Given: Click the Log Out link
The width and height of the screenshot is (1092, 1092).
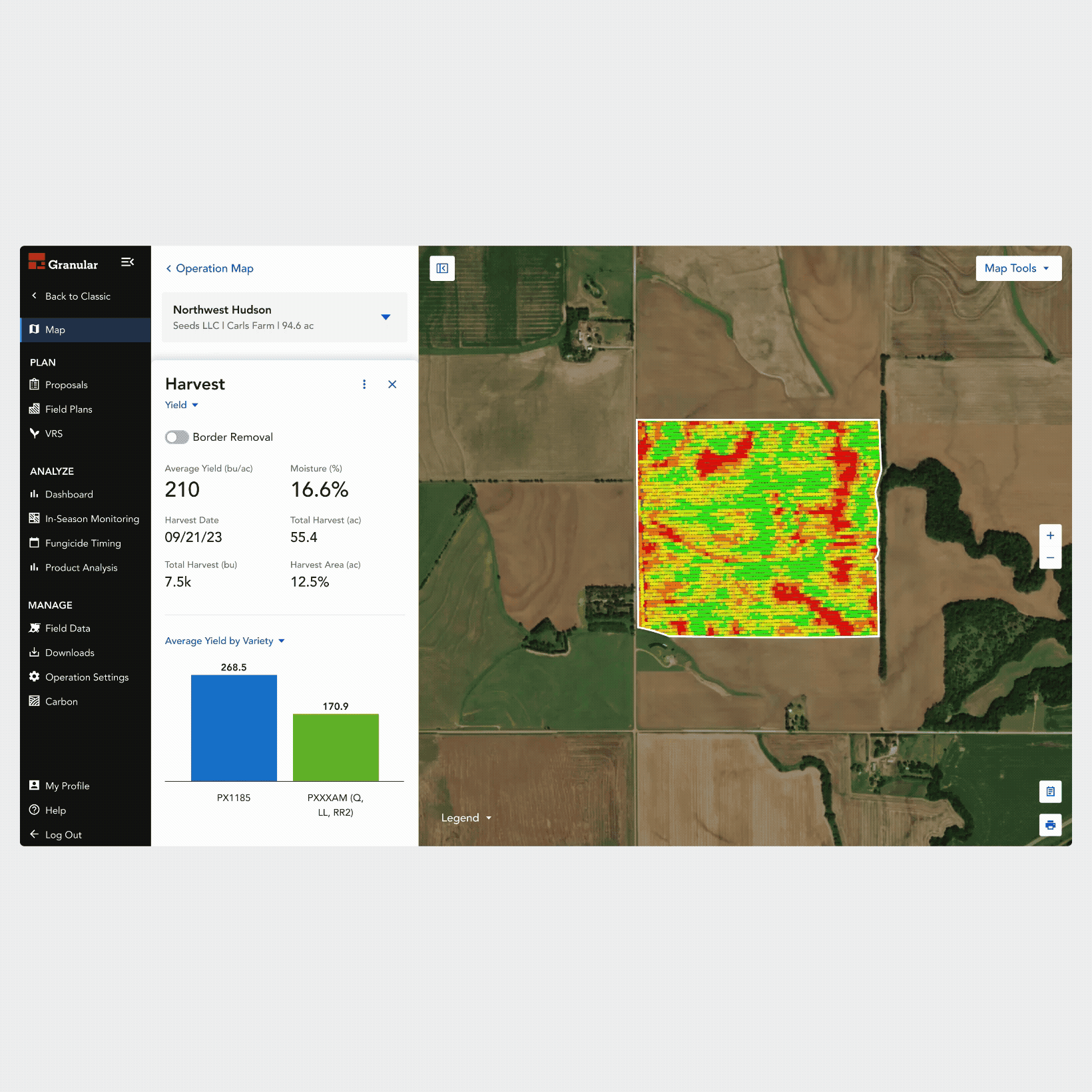Looking at the screenshot, I should pyautogui.click(x=63, y=834).
